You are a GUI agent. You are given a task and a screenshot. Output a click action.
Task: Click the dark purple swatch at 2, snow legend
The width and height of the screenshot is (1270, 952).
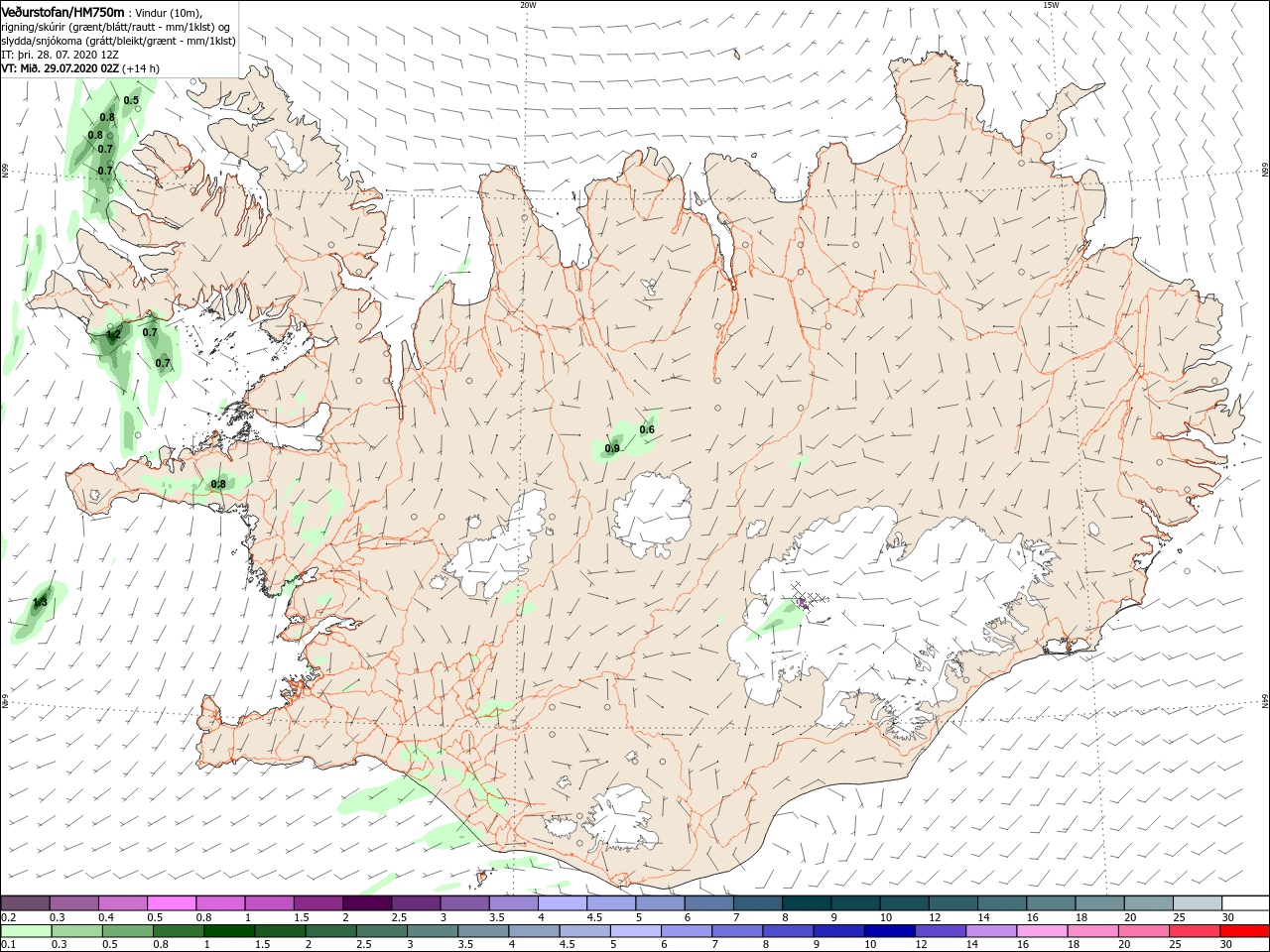[x=366, y=902]
